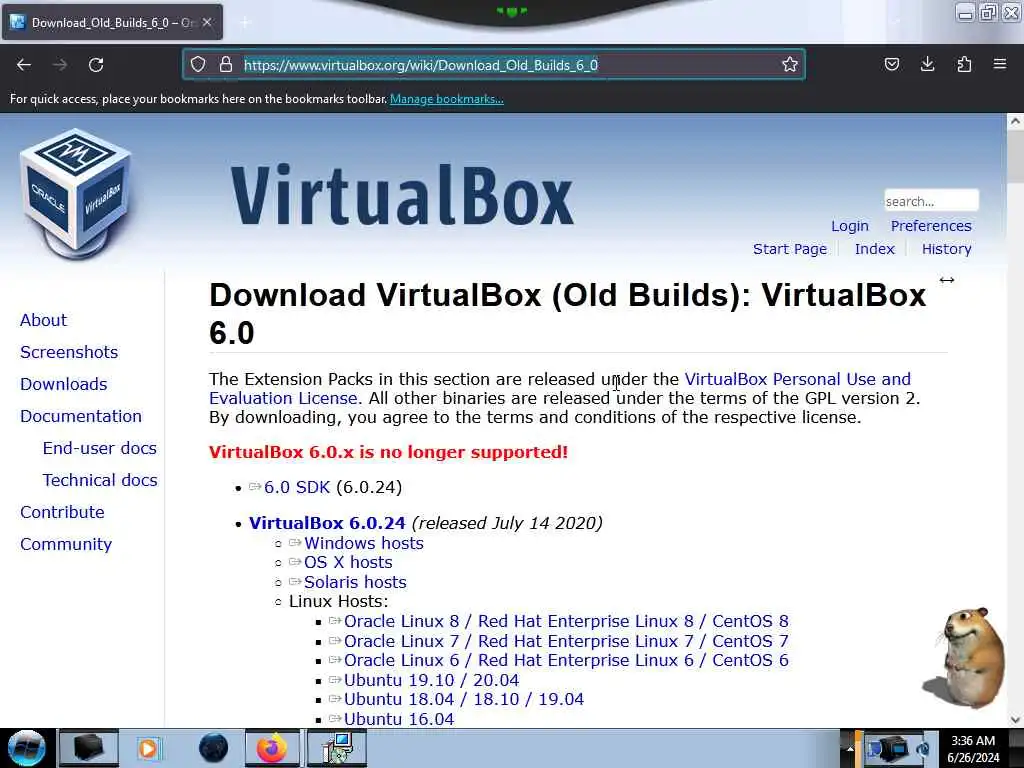The width and height of the screenshot is (1024, 768).
Task: Open Contribute in the sidebar
Action: pyautogui.click(x=62, y=512)
